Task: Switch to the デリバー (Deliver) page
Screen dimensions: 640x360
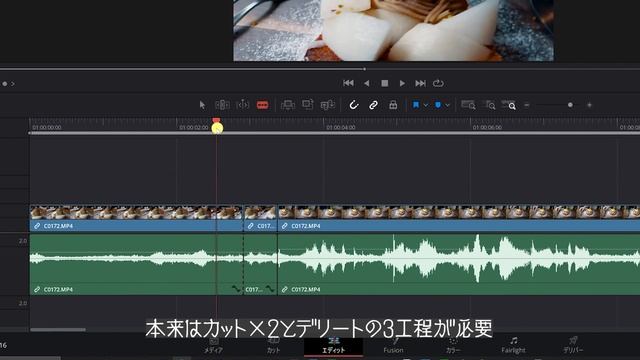Action: point(573,345)
